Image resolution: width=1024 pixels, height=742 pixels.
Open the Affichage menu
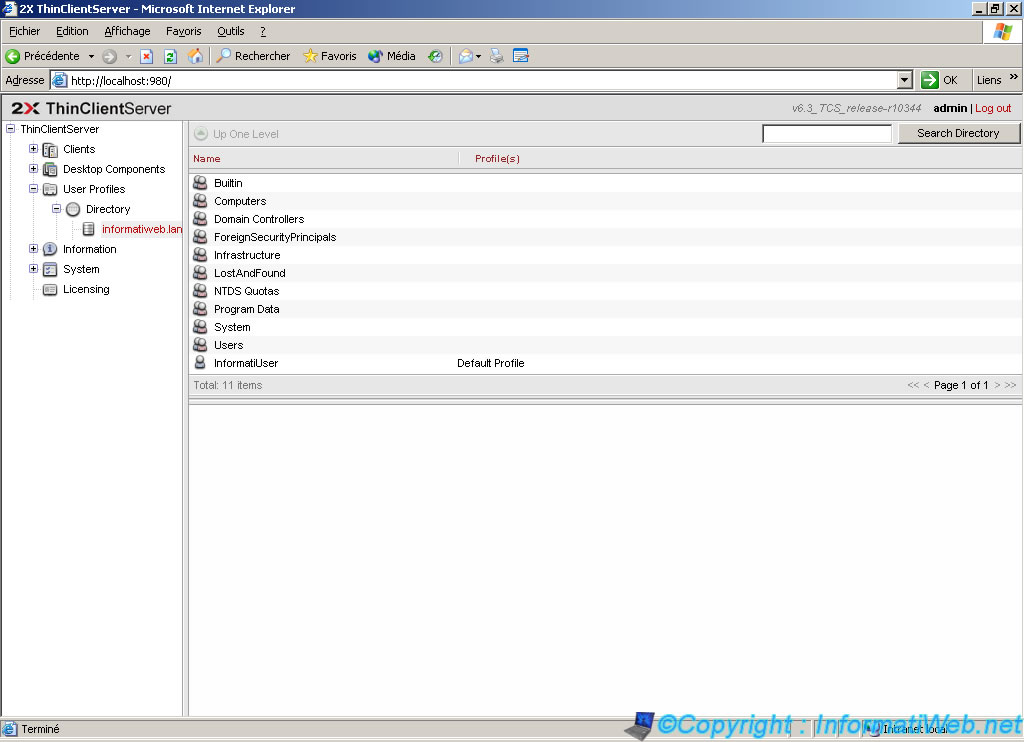pyautogui.click(x=127, y=31)
